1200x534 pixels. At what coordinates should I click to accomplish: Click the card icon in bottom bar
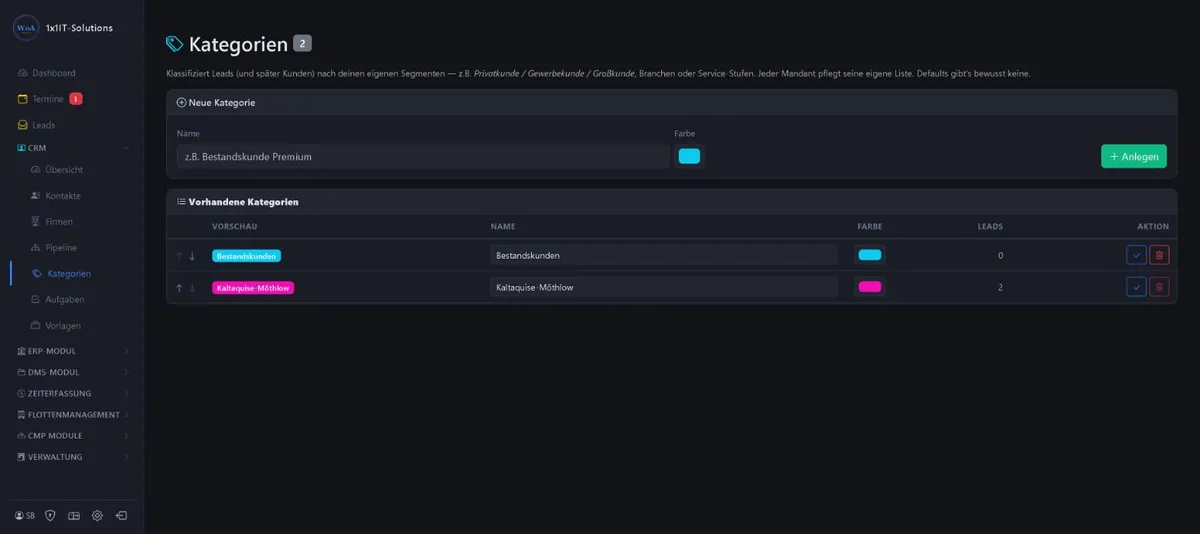coord(74,516)
